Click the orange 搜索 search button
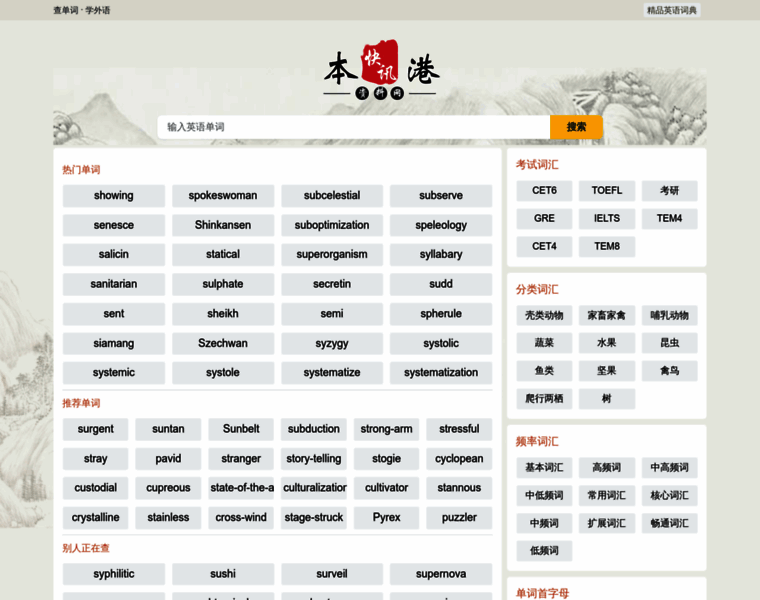760x600 pixels. [576, 127]
